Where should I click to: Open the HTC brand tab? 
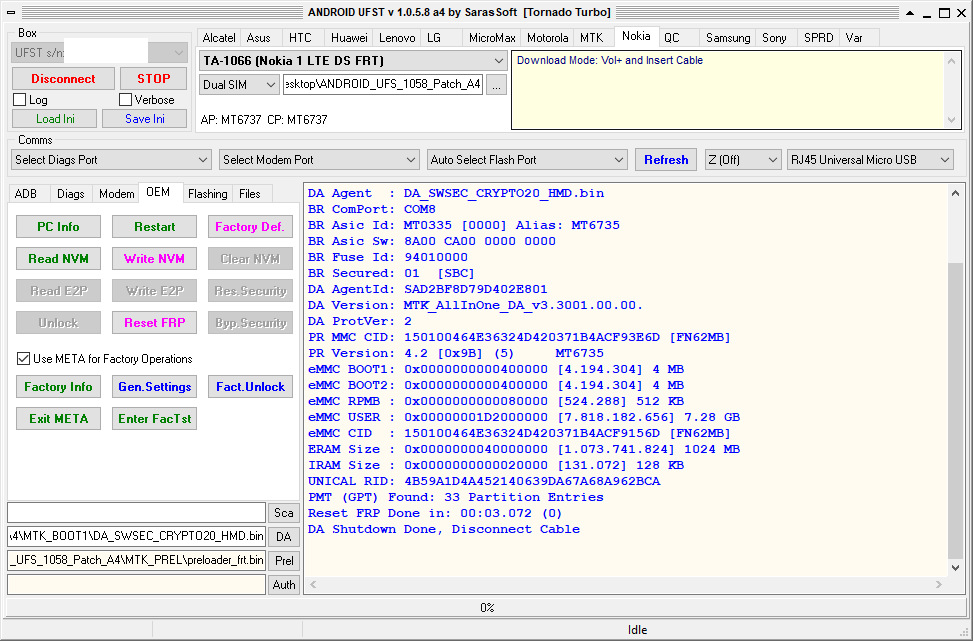click(300, 38)
